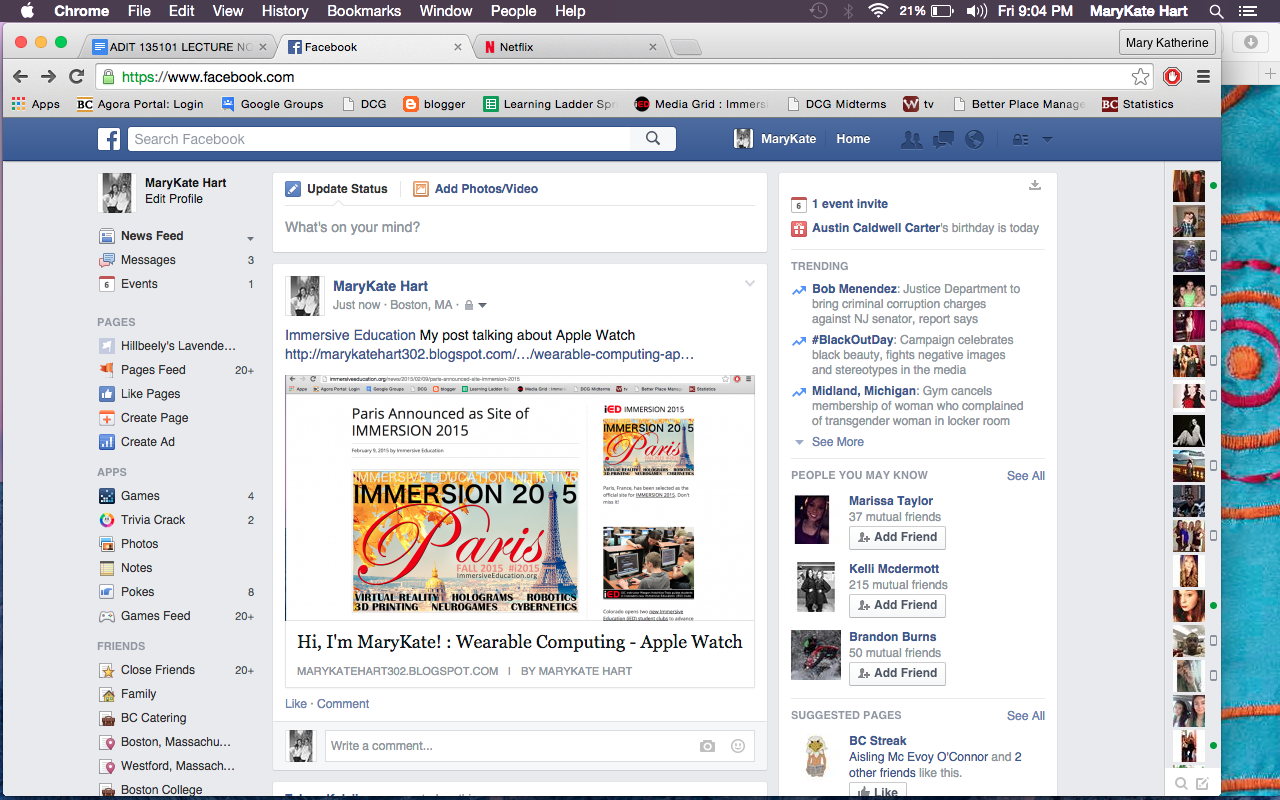Open the messages chat bubble icon
Image resolution: width=1280 pixels, height=800 pixels.
click(x=943, y=140)
